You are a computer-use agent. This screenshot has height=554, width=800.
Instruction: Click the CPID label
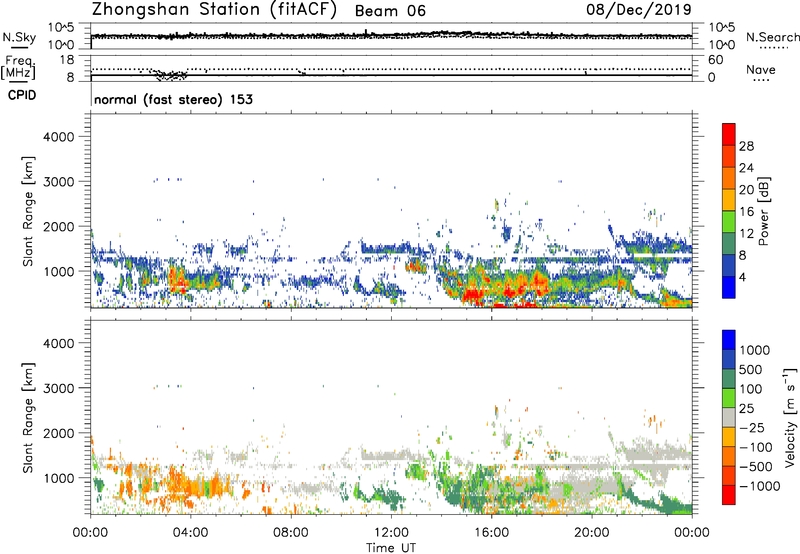[22, 95]
